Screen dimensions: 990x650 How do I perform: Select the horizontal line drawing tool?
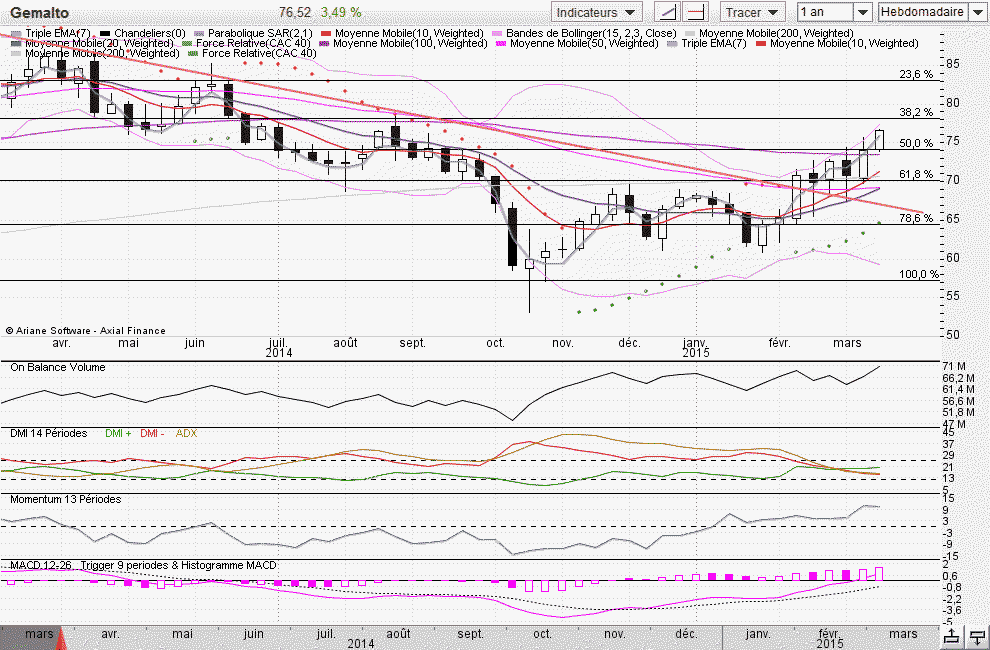click(696, 12)
